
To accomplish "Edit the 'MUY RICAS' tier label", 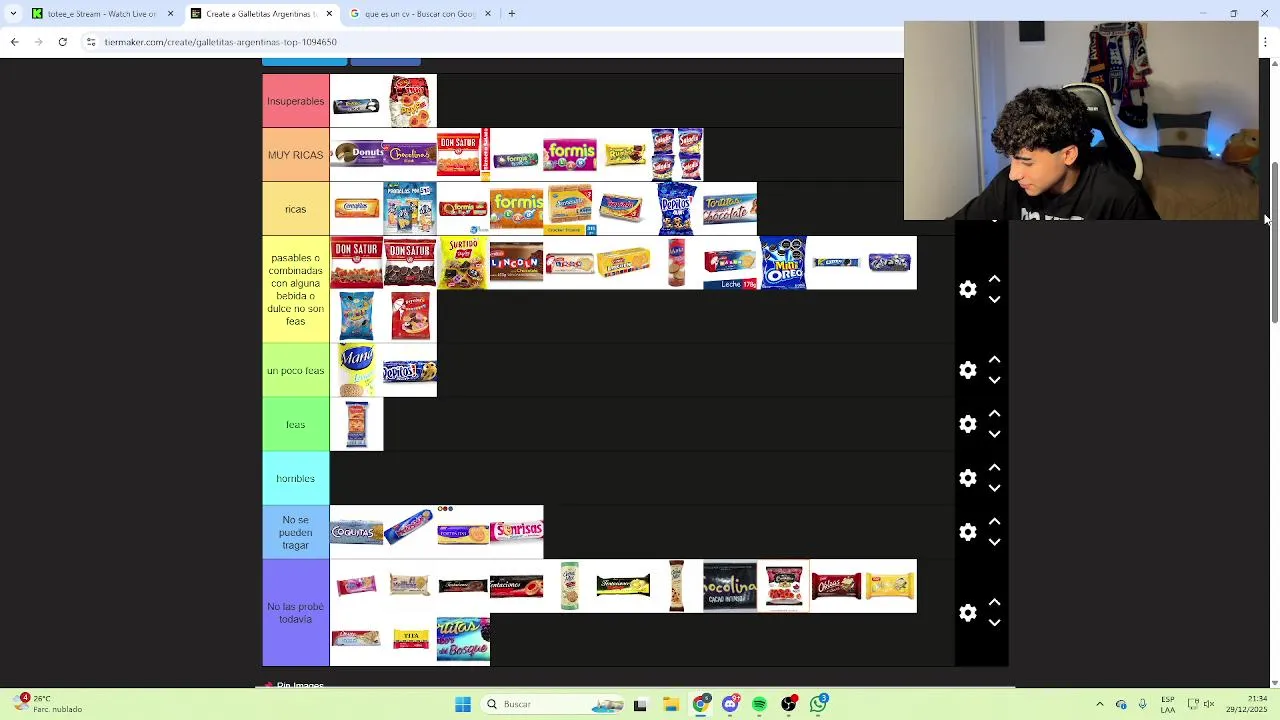I will click(x=296, y=155).
